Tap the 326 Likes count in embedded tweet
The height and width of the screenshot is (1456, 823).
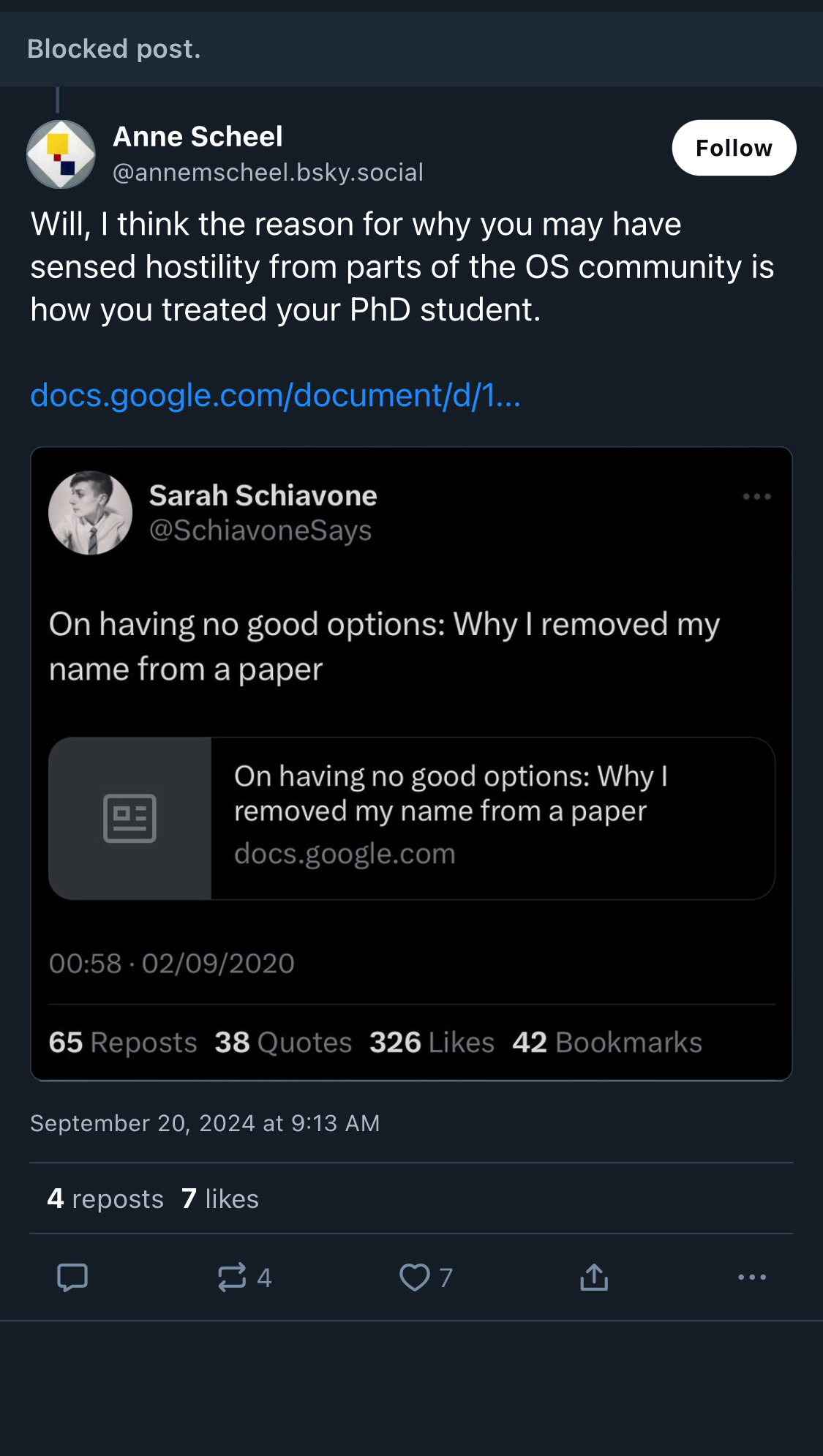coord(432,1043)
